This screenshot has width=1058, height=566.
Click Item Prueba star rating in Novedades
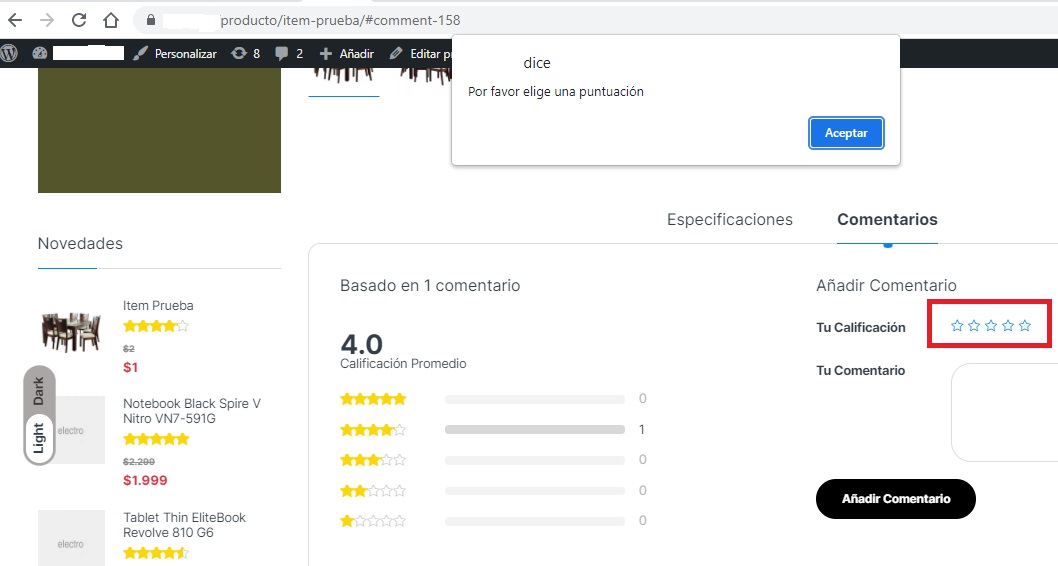[x=156, y=327]
